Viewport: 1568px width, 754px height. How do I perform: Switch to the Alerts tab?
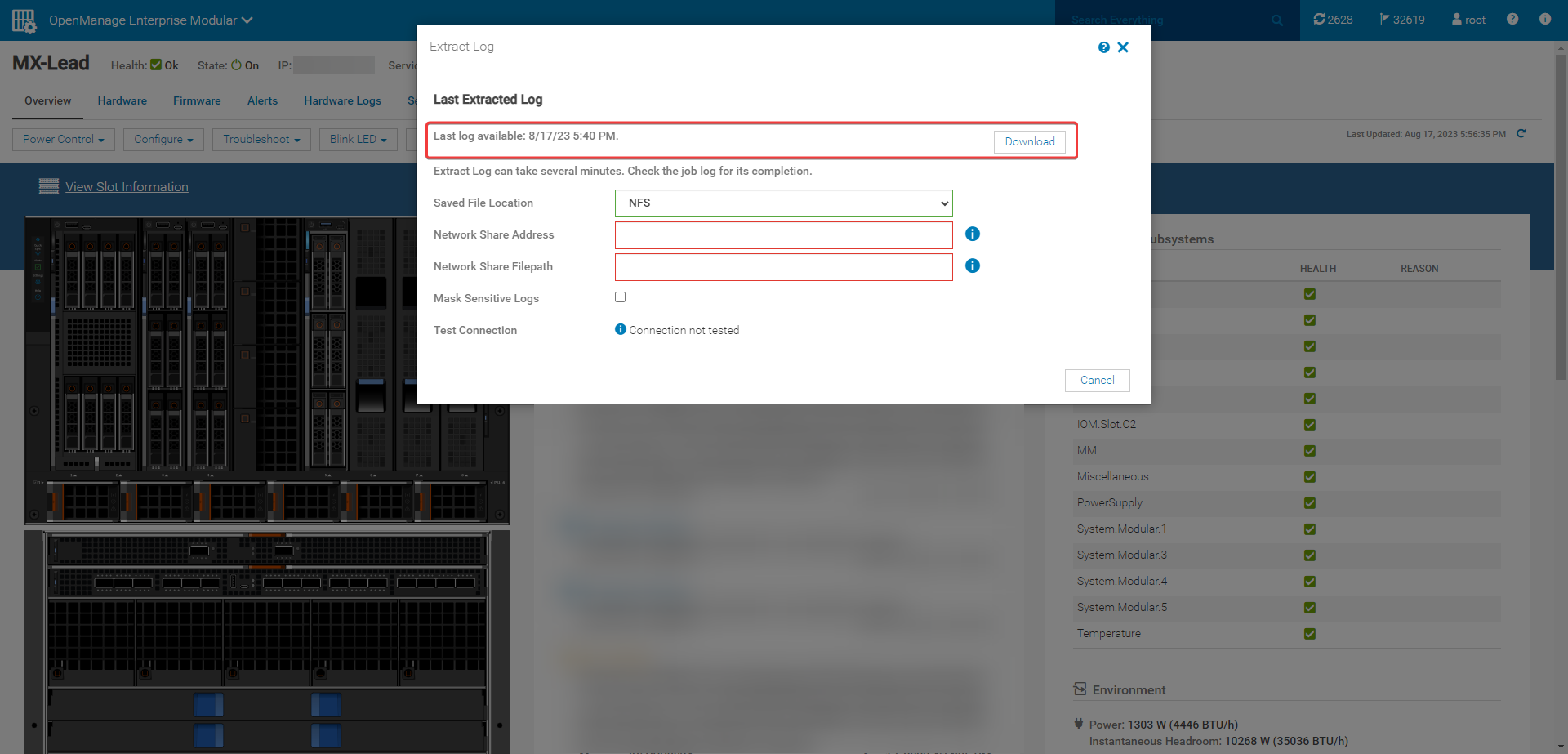(262, 100)
